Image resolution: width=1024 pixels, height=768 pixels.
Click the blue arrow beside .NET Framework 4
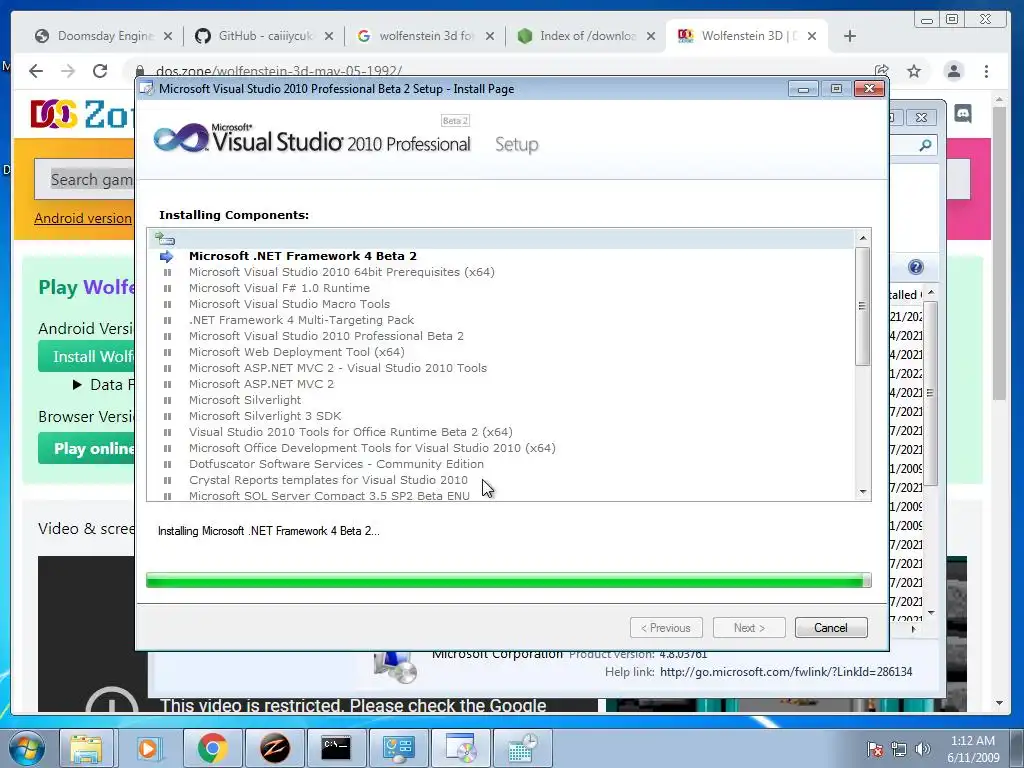[x=167, y=257]
